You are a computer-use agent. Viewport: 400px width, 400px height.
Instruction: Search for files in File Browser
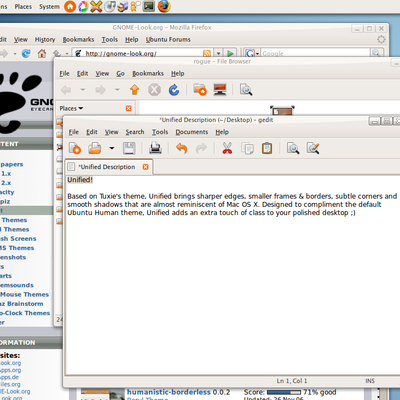click(246, 90)
